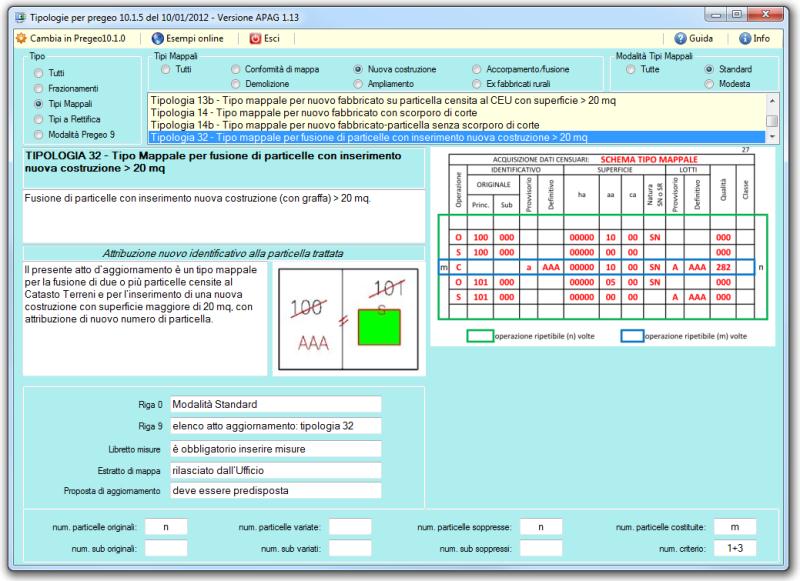Viewport: 800px width, 581px height.
Task: Select the Modesta modality radio button
Action: click(x=709, y=84)
